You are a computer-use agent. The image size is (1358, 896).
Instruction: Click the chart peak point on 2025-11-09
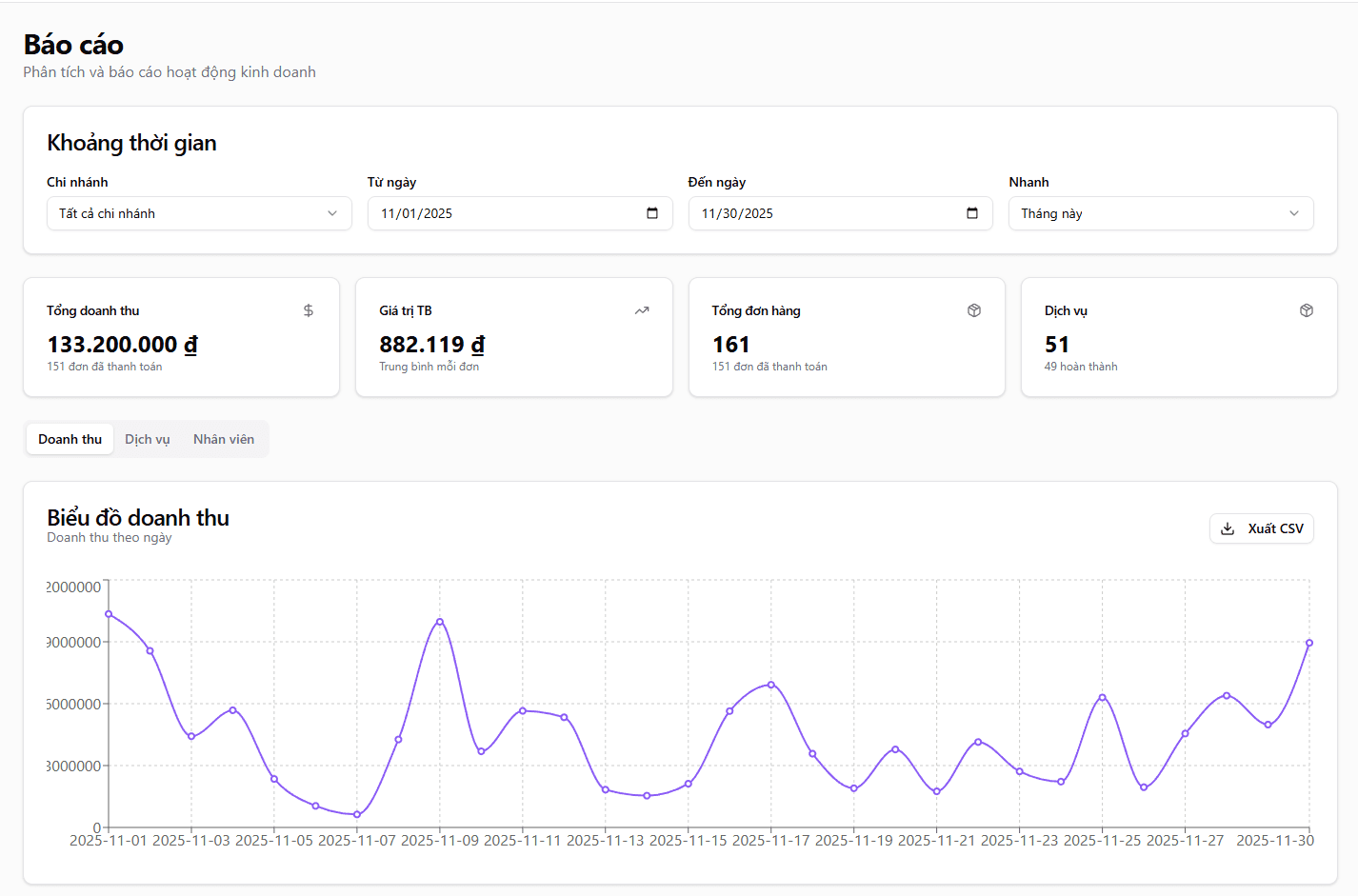pos(440,621)
